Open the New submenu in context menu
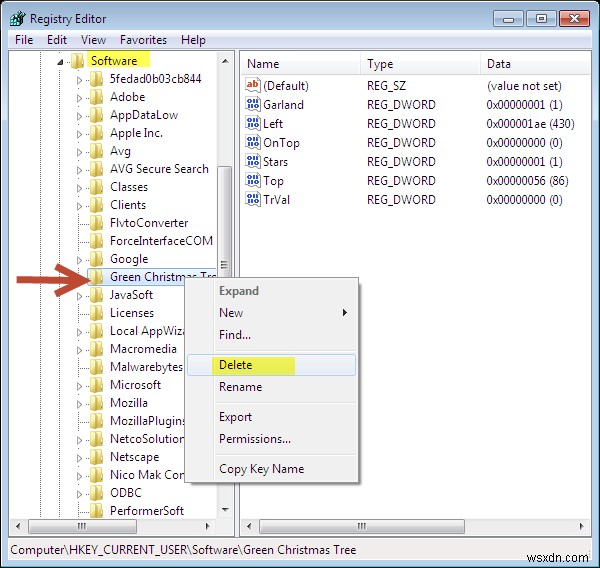Image resolution: width=600 pixels, height=568 pixels. [272, 313]
